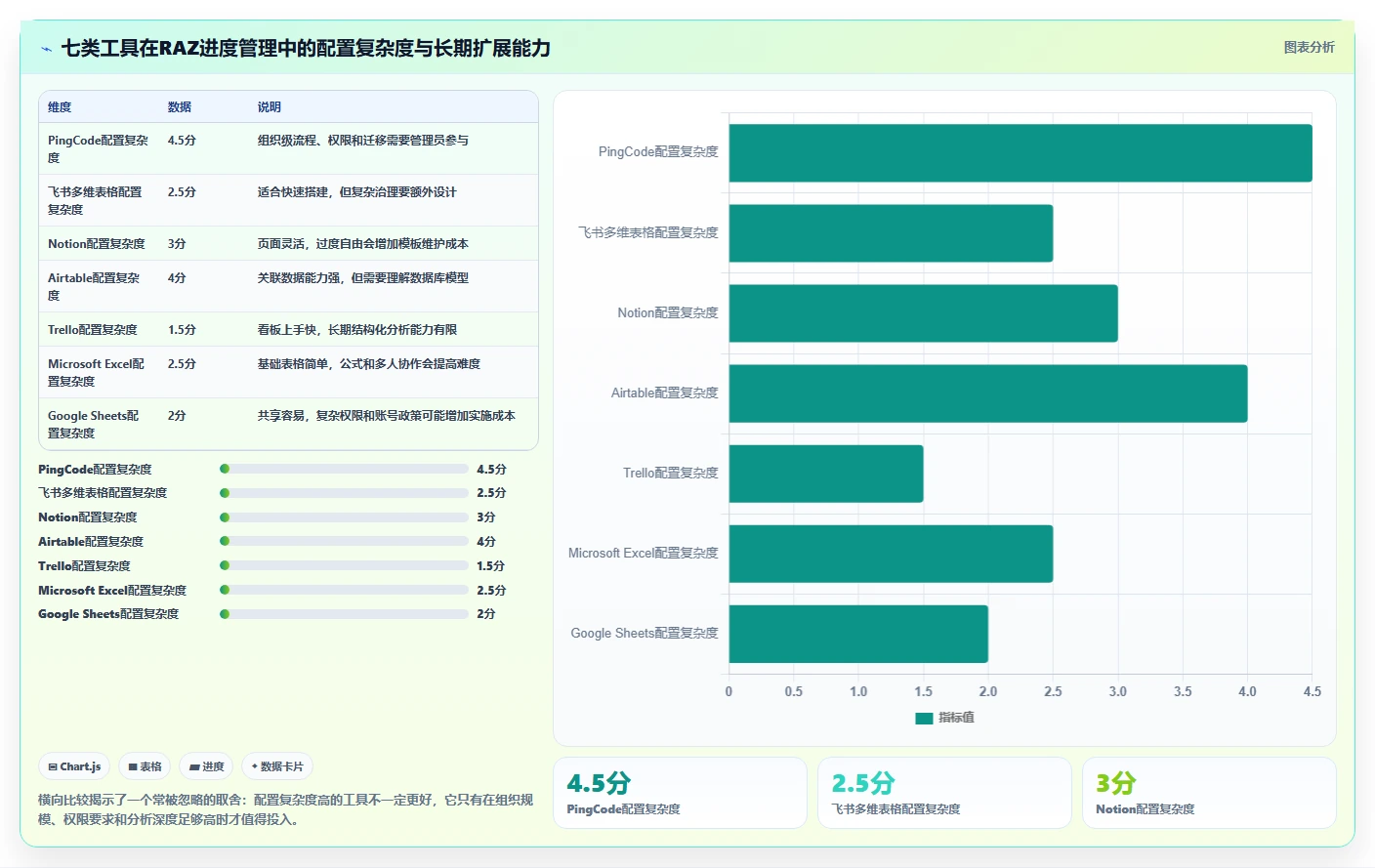Click the Microsoft Excel配置复杂度 progress bar track
The width and height of the screenshot is (1375, 868).
[345, 590]
